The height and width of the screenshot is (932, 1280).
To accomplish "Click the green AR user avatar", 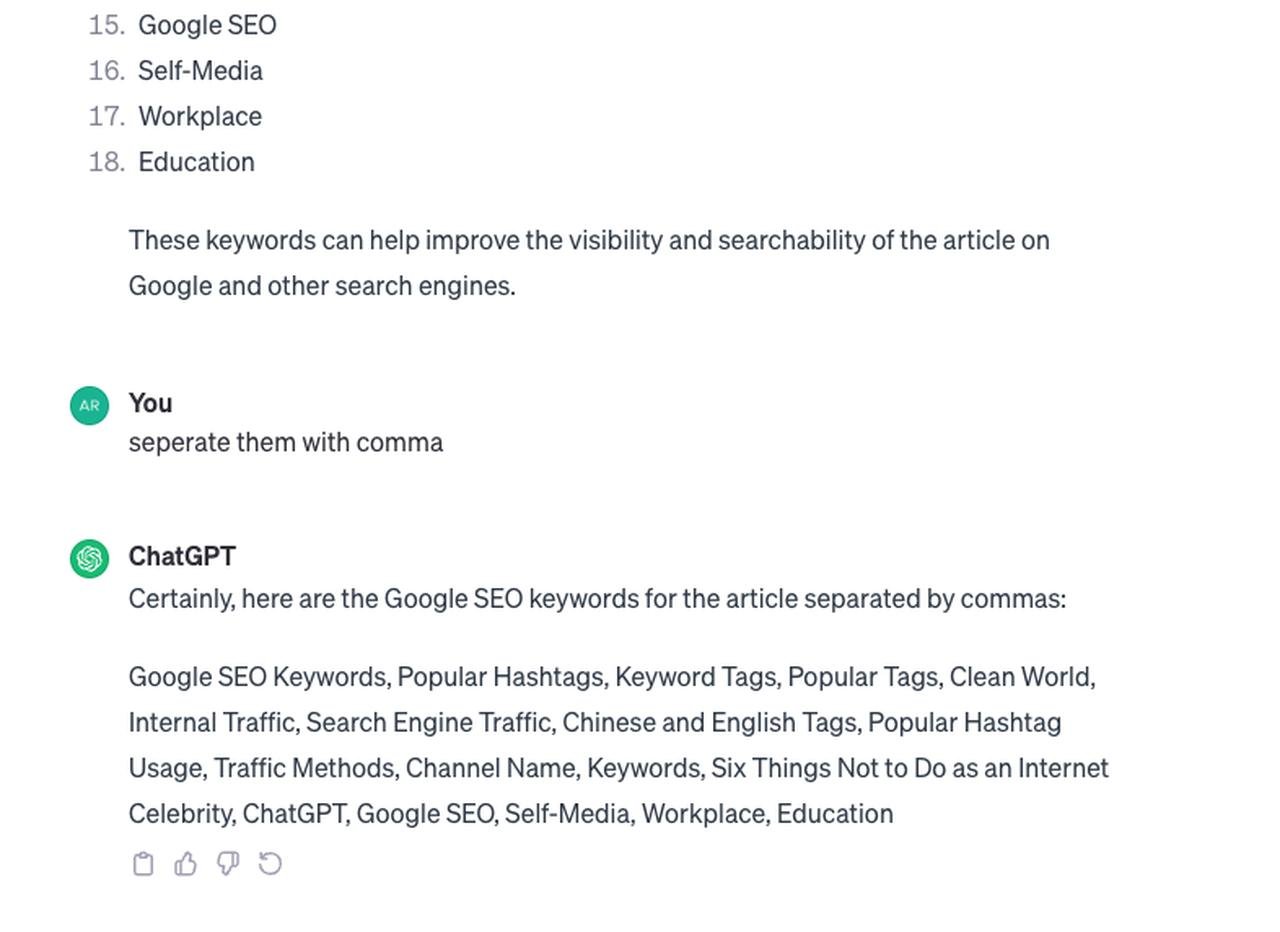I will 89,406.
